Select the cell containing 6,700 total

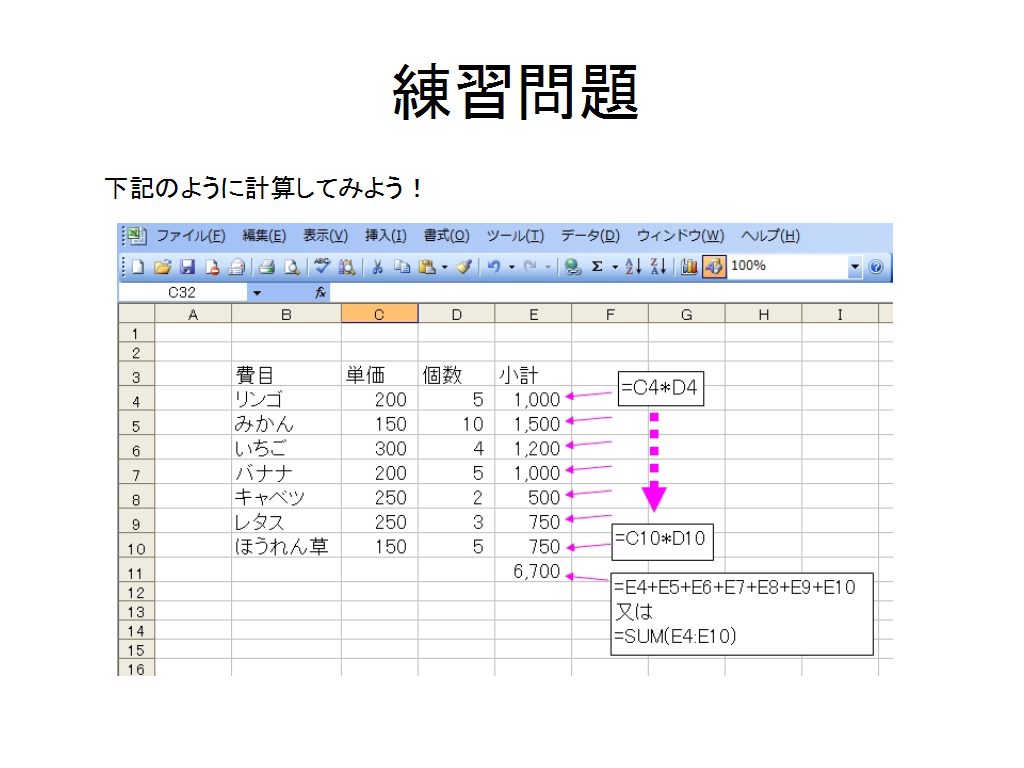pos(533,572)
